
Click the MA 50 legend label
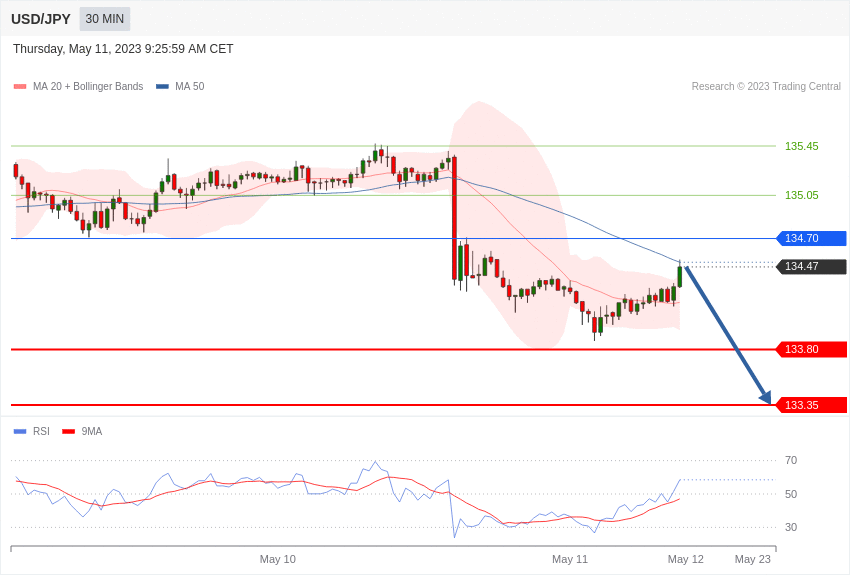(x=190, y=86)
